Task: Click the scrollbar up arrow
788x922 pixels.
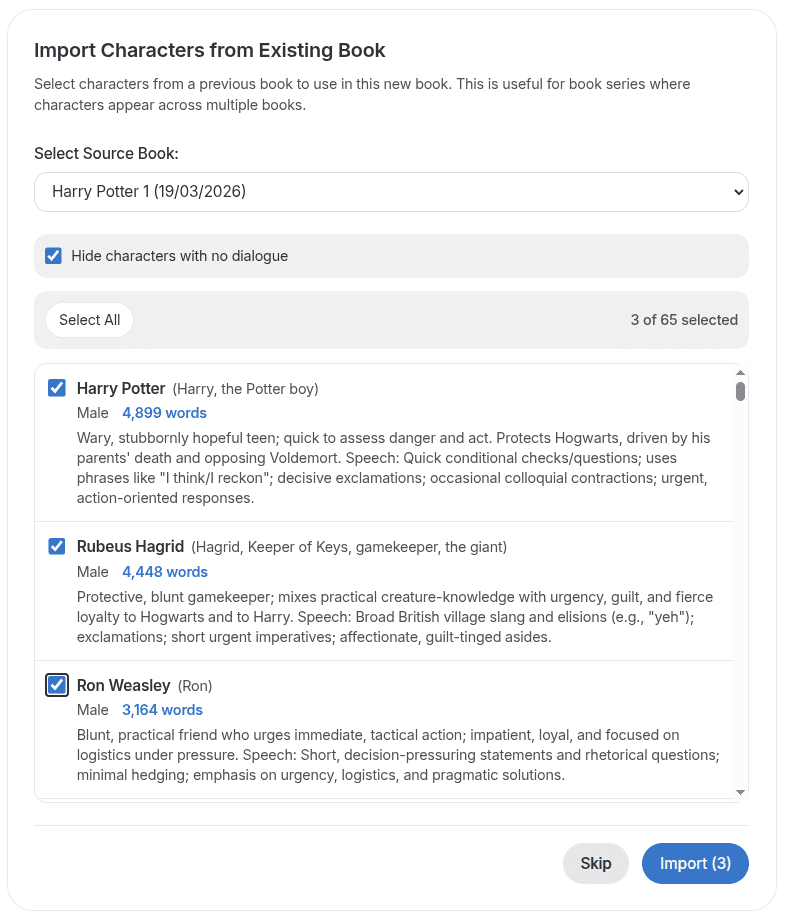Action: [740, 372]
